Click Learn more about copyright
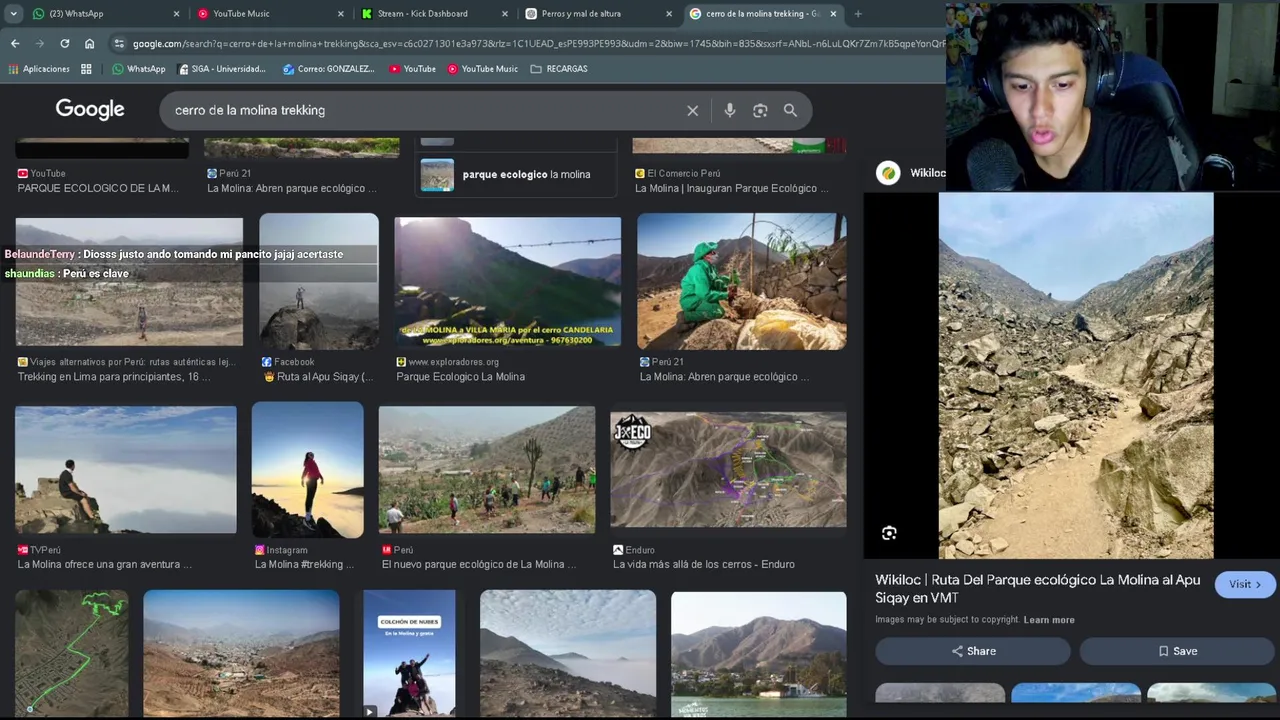Viewport: 1280px width, 720px height. tap(1049, 620)
